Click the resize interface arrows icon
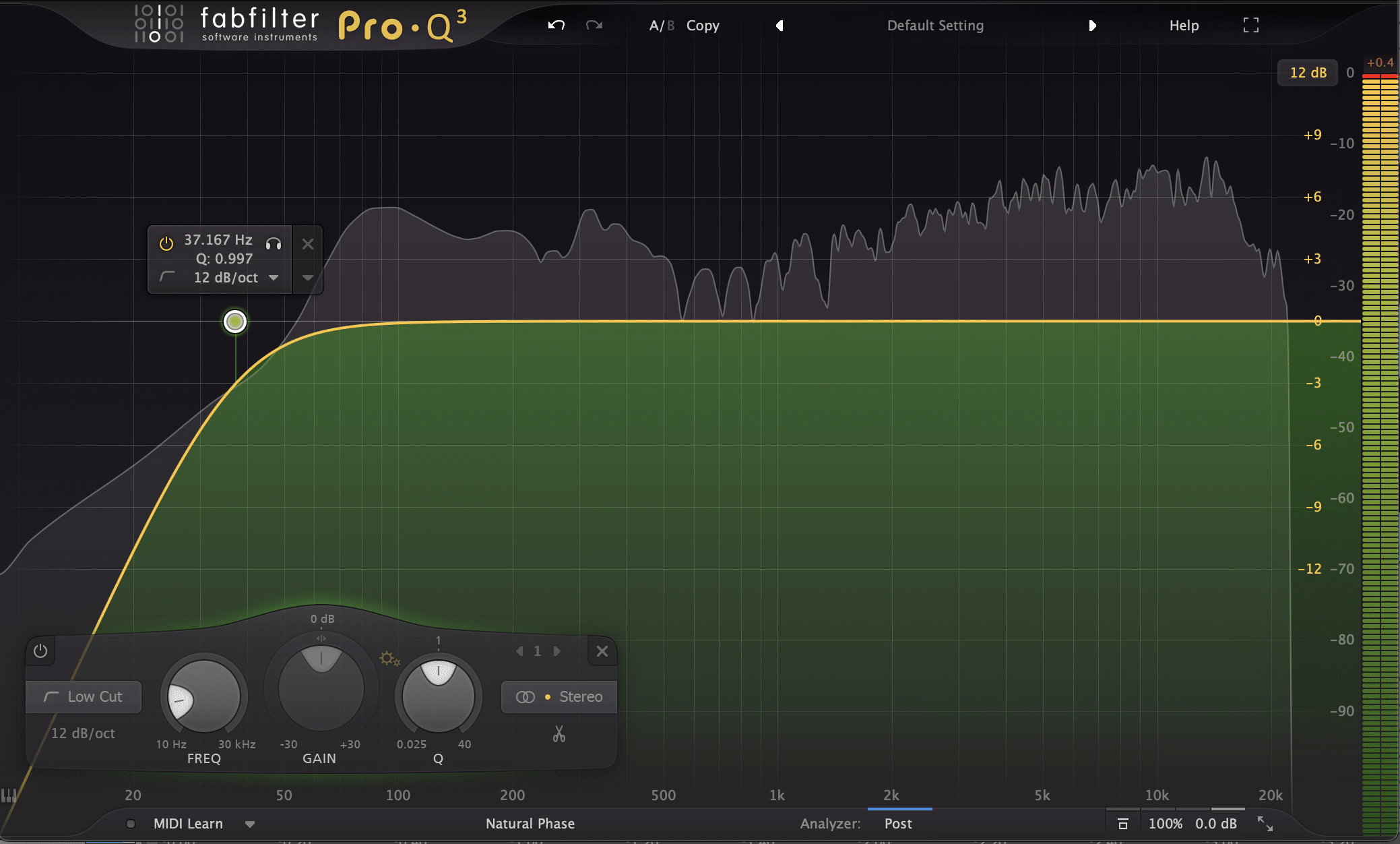 tap(1265, 823)
